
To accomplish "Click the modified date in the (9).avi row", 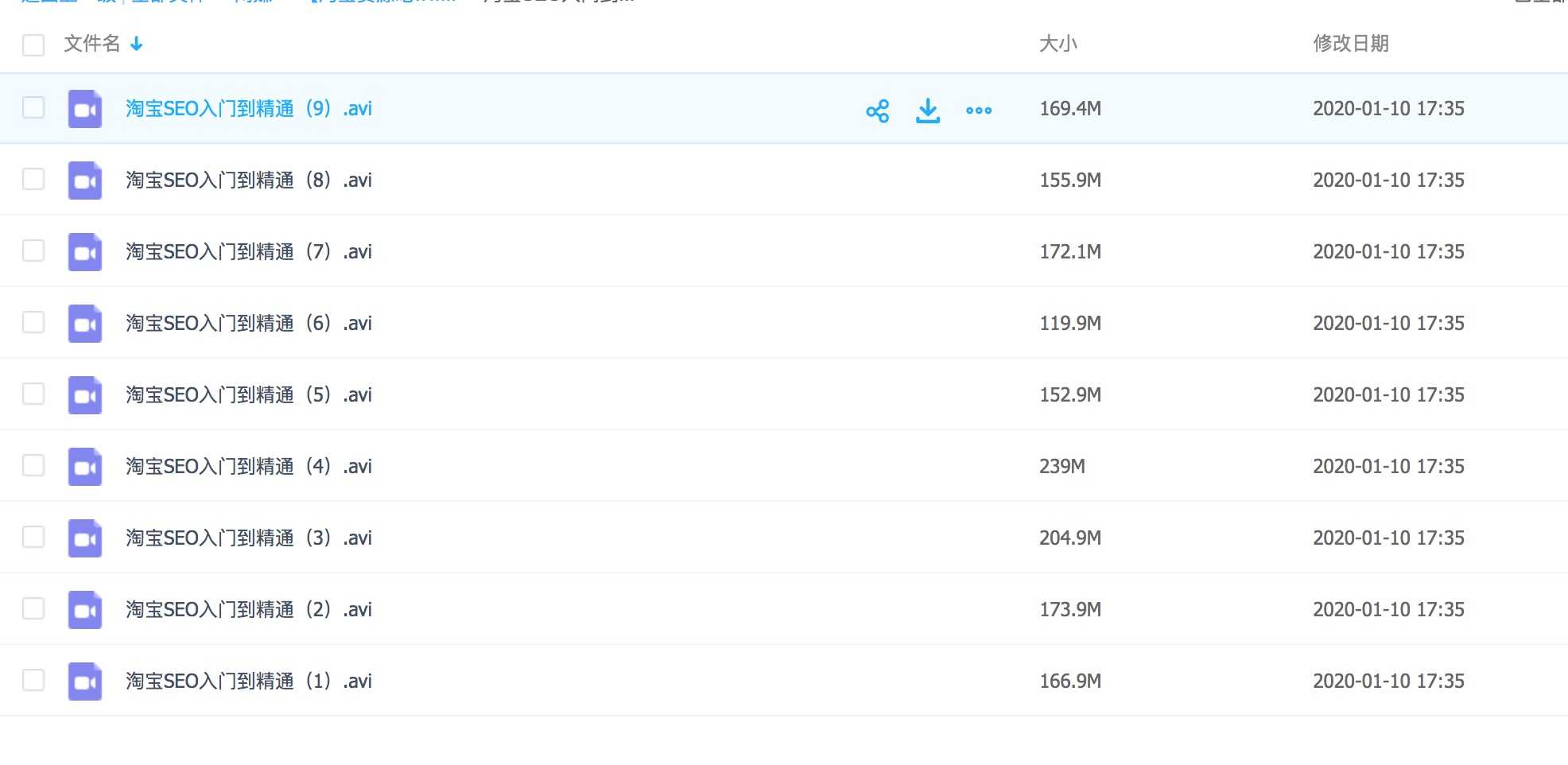I will tap(1388, 109).
